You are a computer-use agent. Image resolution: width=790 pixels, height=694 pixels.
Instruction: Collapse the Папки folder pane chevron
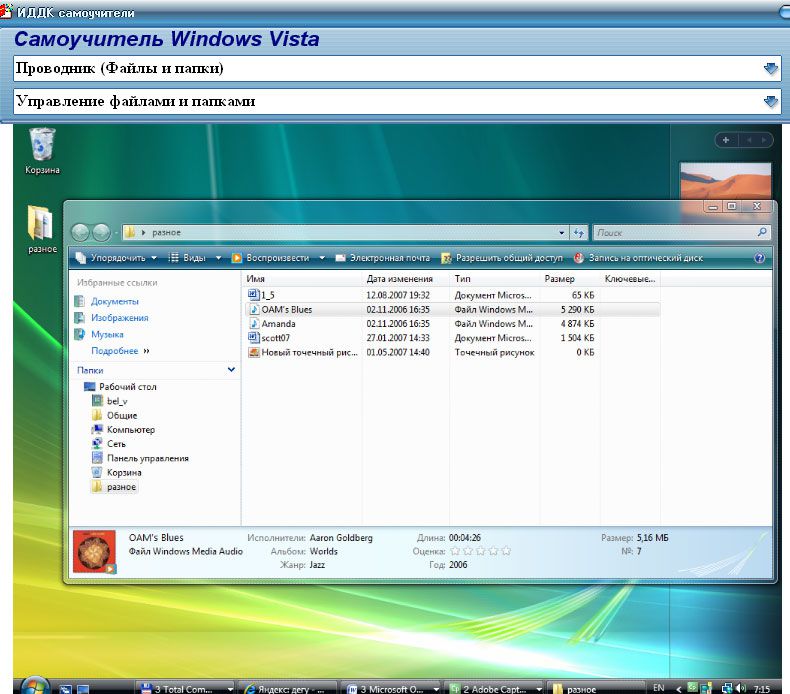coord(232,370)
